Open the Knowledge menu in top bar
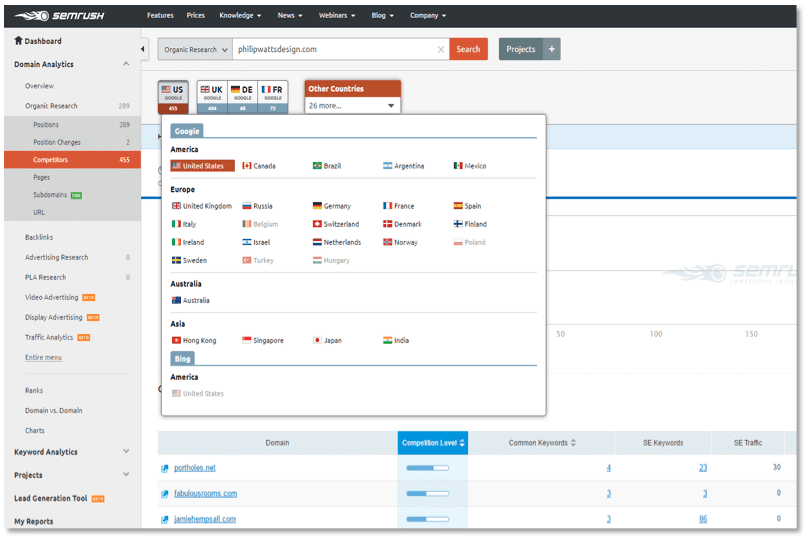 pos(240,16)
